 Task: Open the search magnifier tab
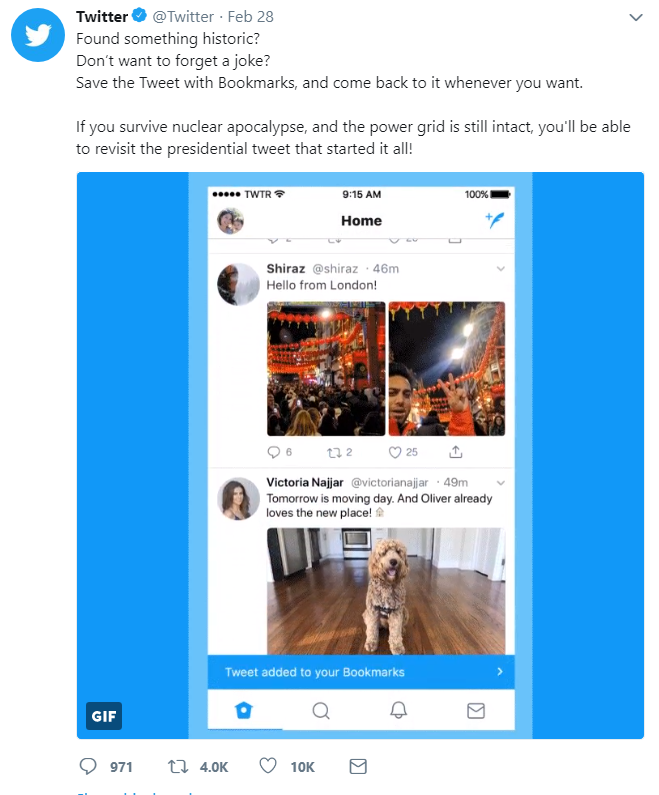[321, 710]
